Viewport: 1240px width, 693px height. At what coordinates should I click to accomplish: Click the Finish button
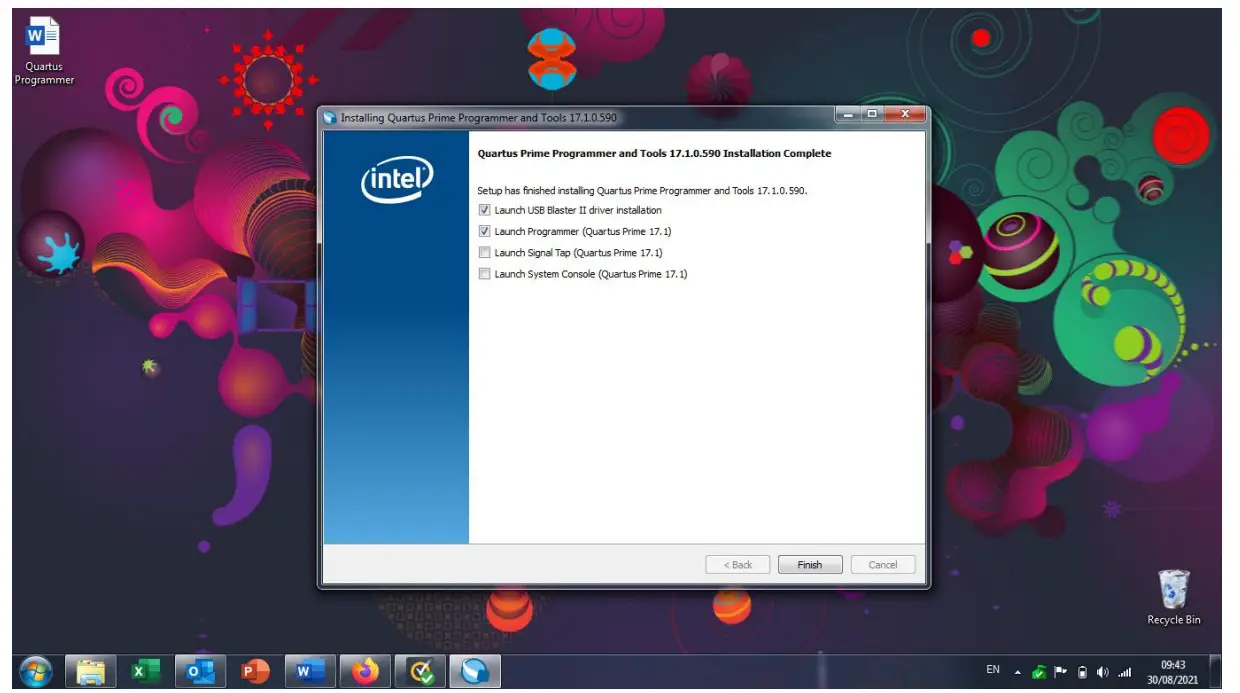tap(810, 565)
